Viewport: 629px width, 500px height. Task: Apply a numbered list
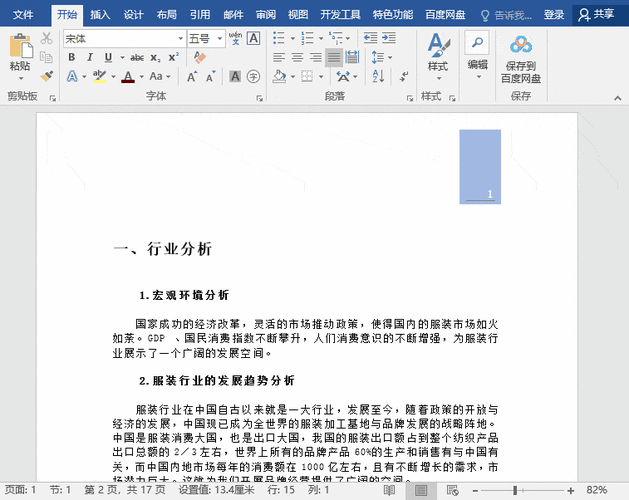click(x=307, y=39)
